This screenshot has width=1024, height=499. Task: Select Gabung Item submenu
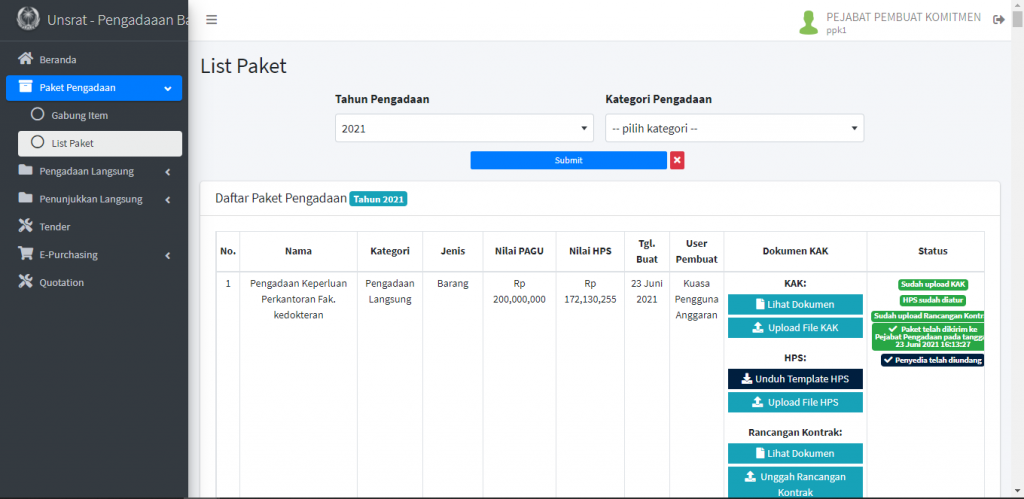pos(80,115)
